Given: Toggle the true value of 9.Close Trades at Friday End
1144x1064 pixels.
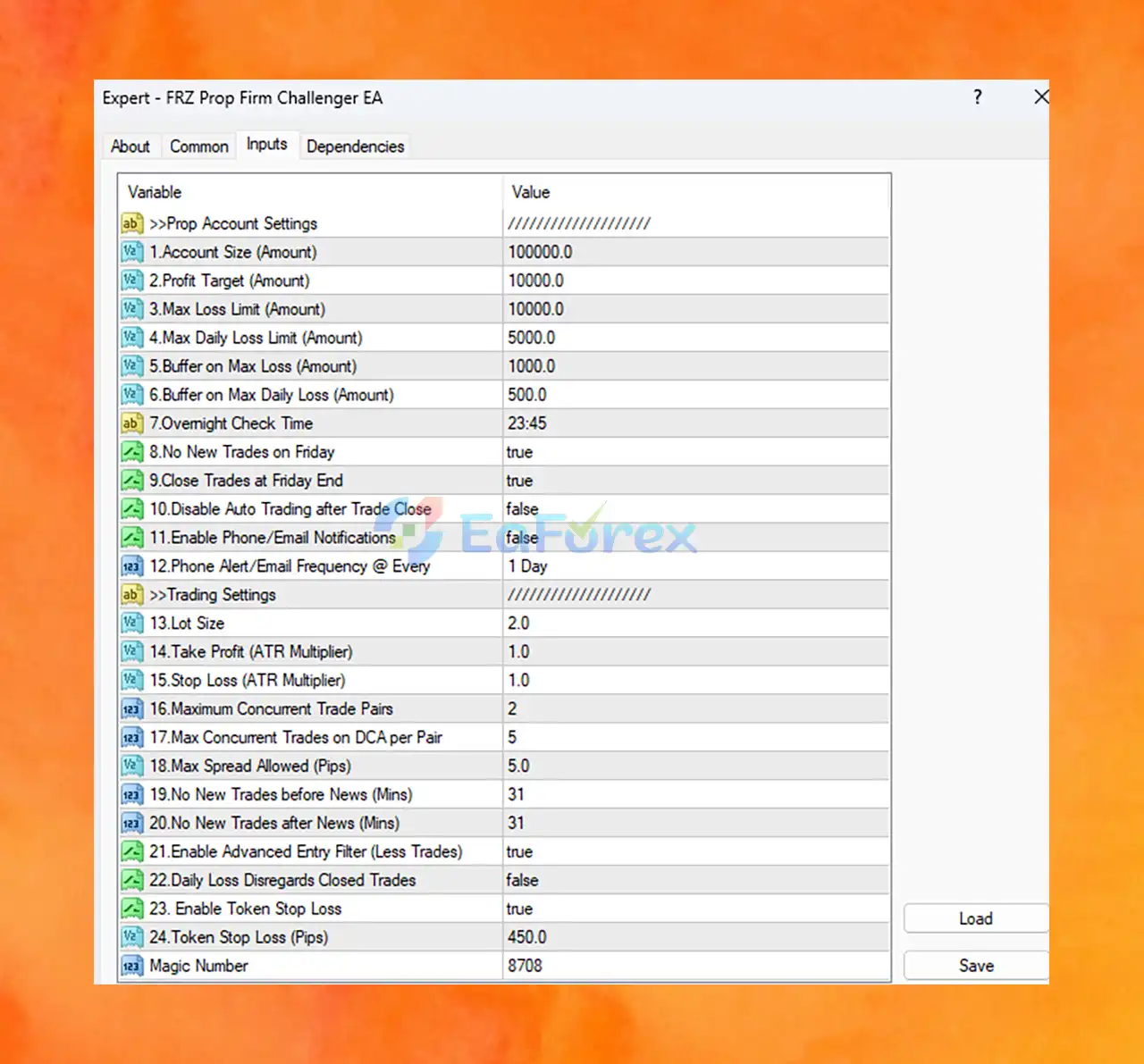Looking at the screenshot, I should click(696, 481).
